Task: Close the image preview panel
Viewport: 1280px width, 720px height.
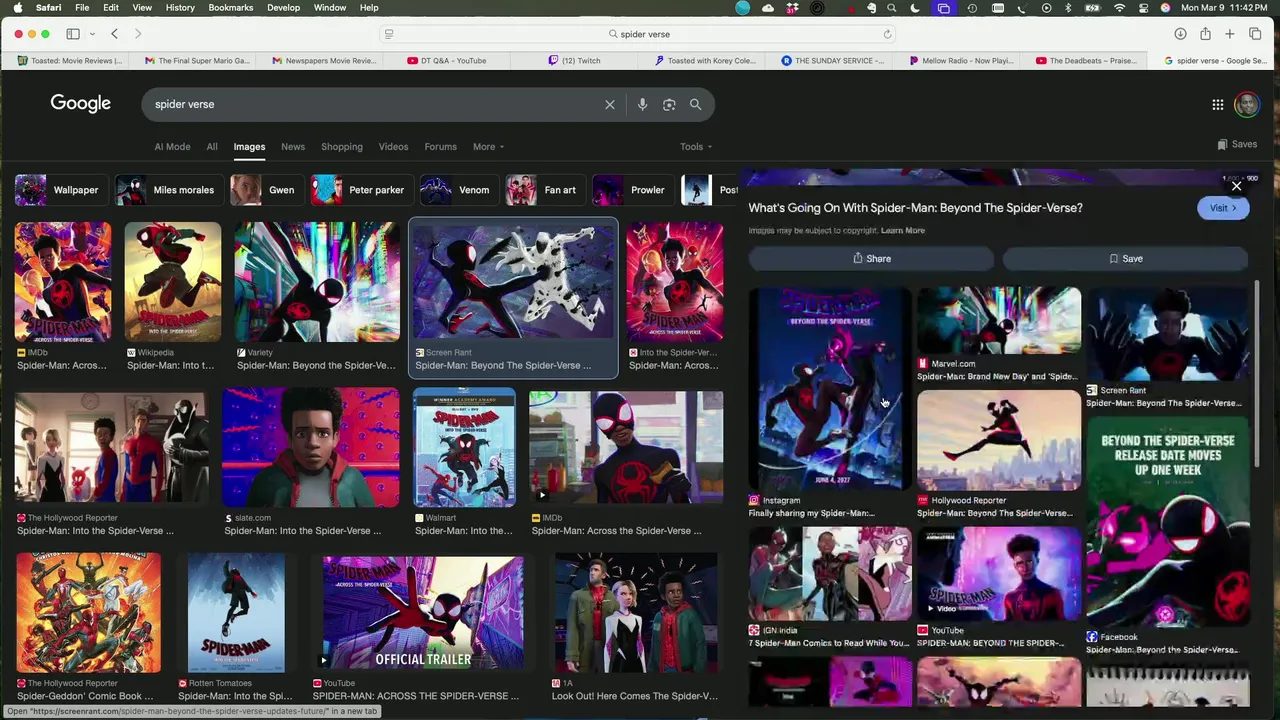Action: click(1236, 186)
